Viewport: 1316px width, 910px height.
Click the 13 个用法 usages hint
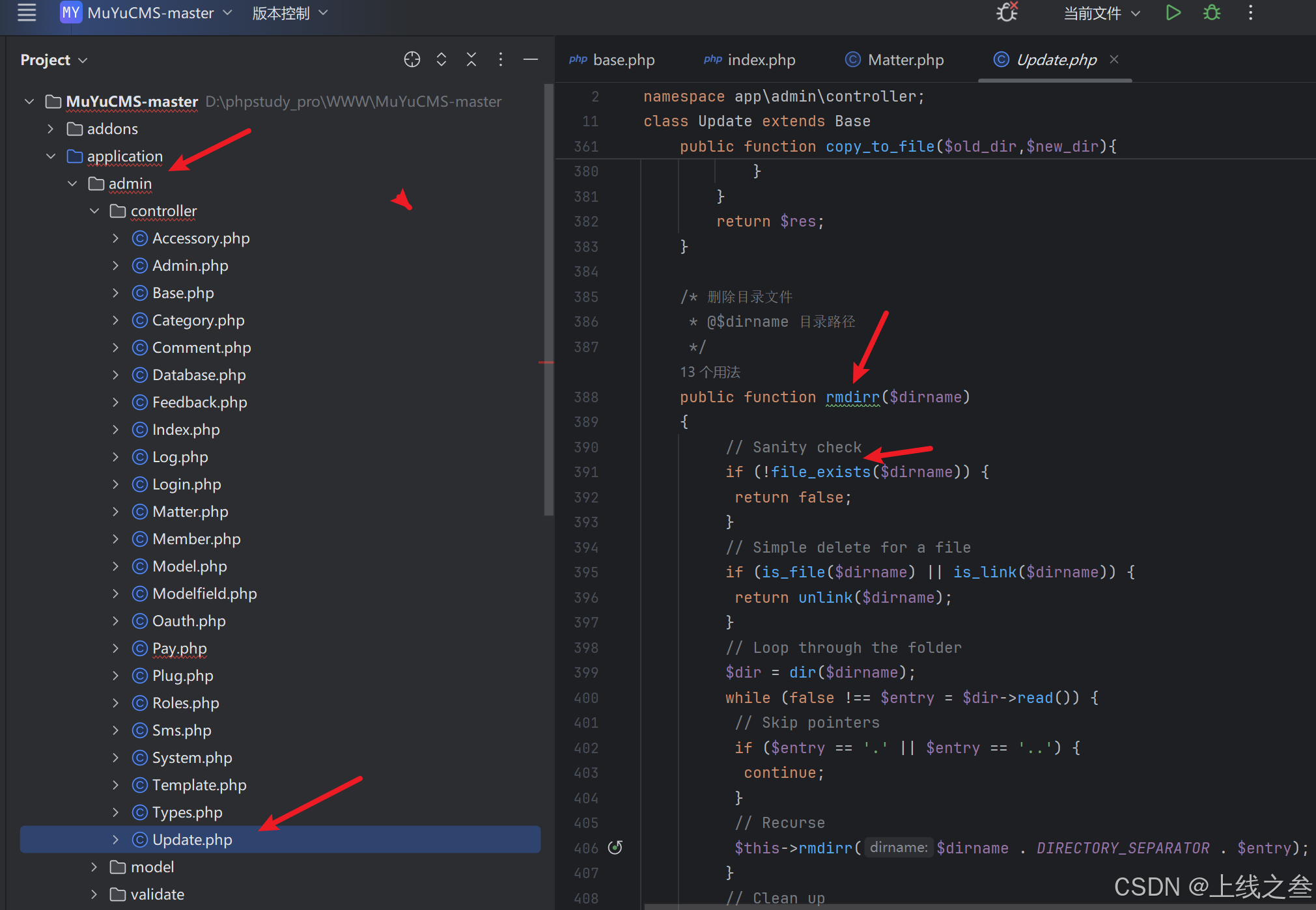click(710, 372)
